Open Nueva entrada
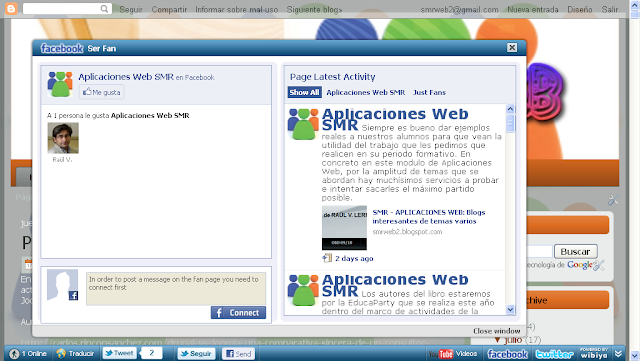 pyautogui.click(x=533, y=9)
